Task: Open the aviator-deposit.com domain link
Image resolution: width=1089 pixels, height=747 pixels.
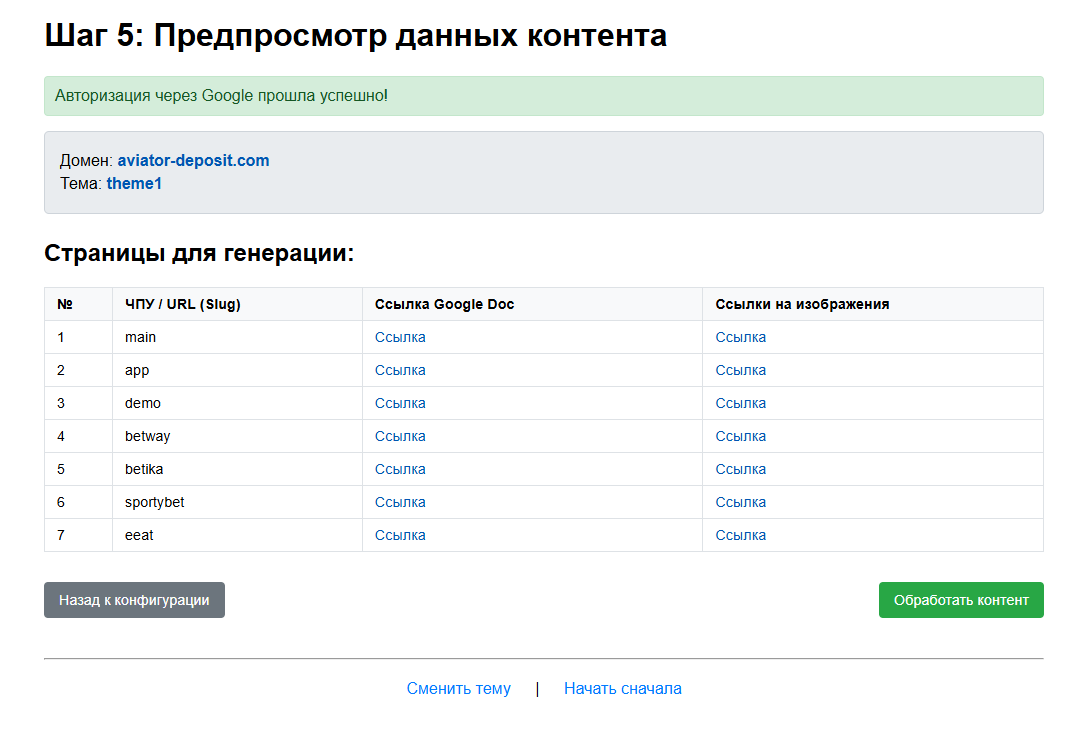Action: coord(193,160)
